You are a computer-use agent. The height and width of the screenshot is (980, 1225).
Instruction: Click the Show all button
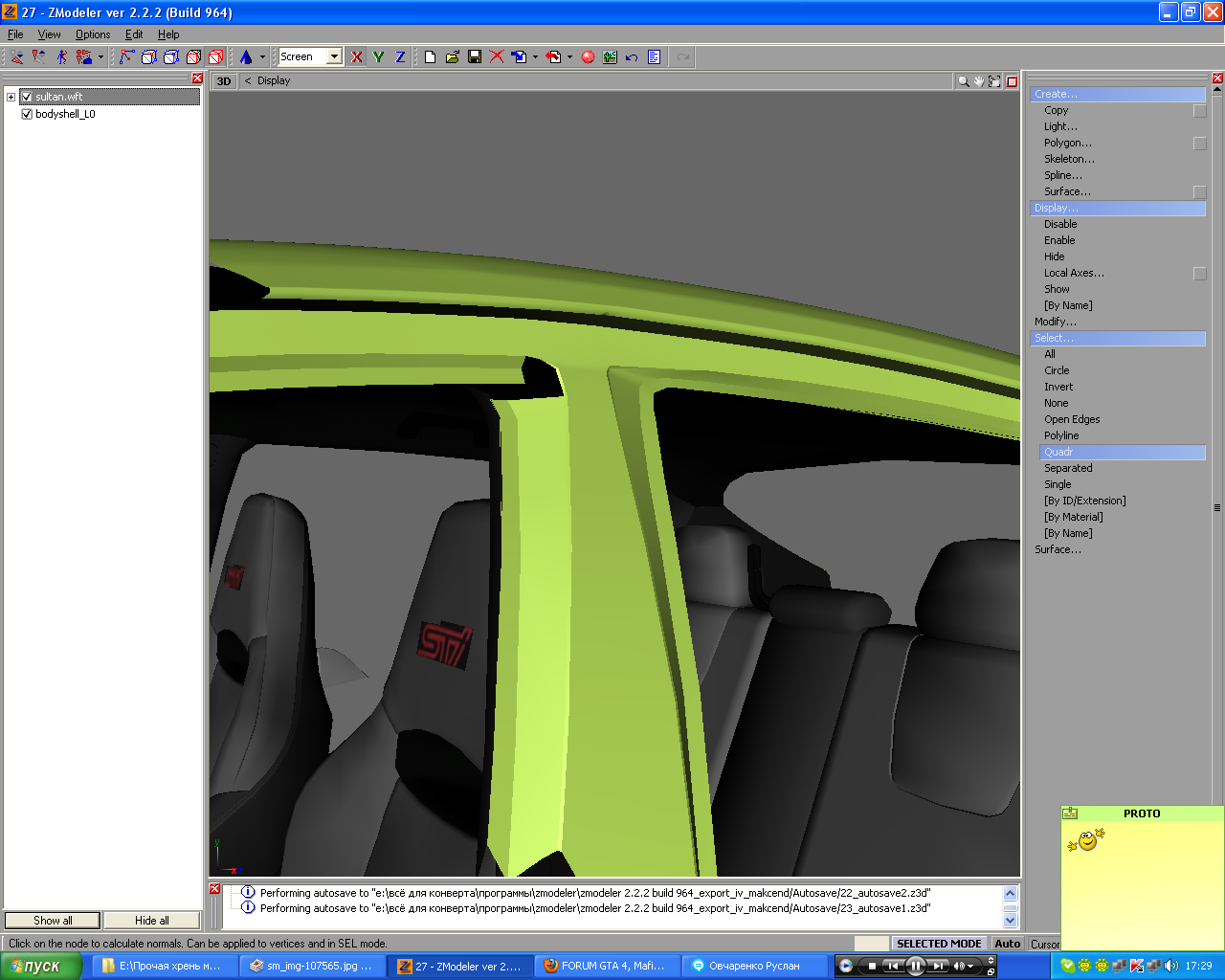[x=53, y=921]
